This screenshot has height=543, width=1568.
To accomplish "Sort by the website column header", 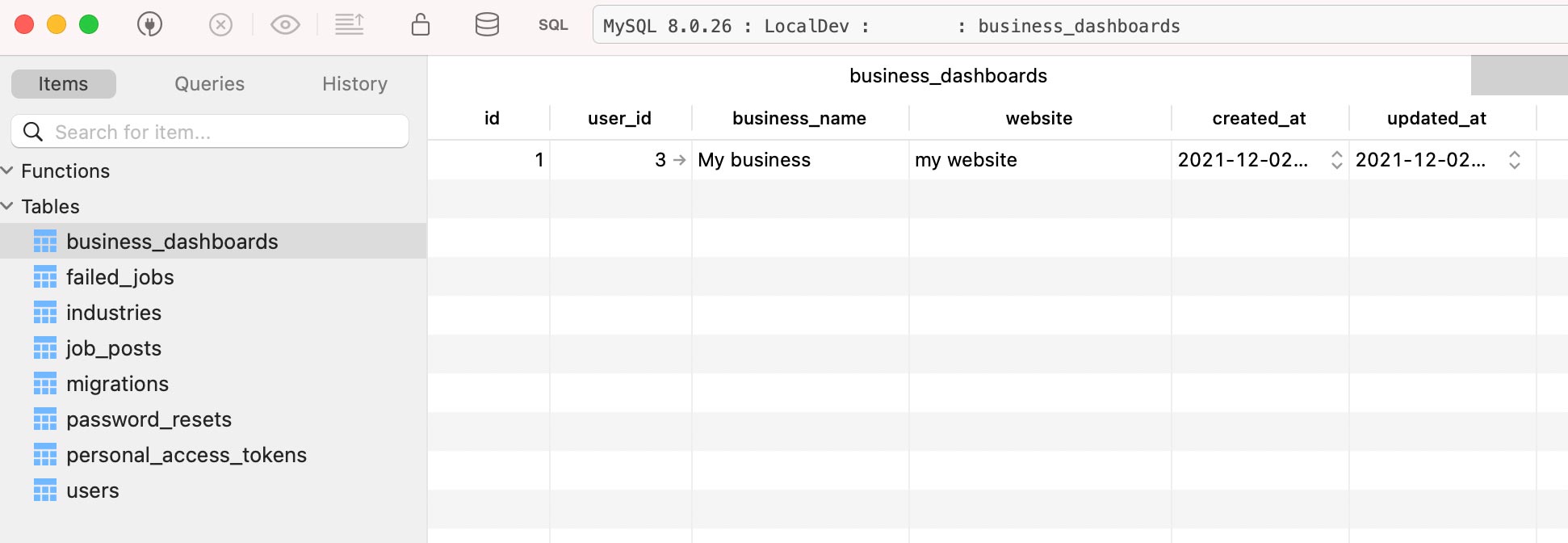I will 1039,118.
